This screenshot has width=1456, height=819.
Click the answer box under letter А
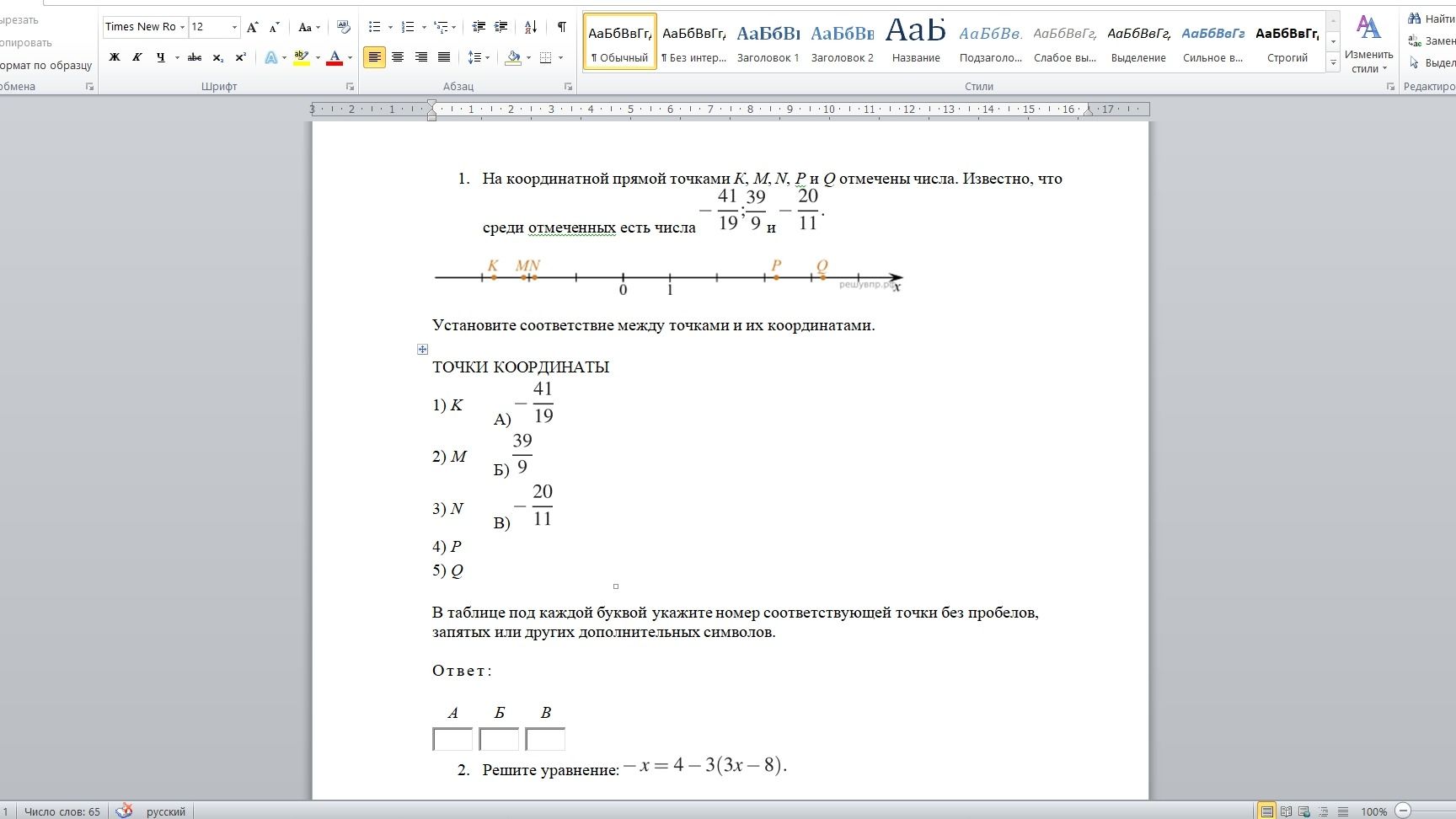(x=452, y=740)
